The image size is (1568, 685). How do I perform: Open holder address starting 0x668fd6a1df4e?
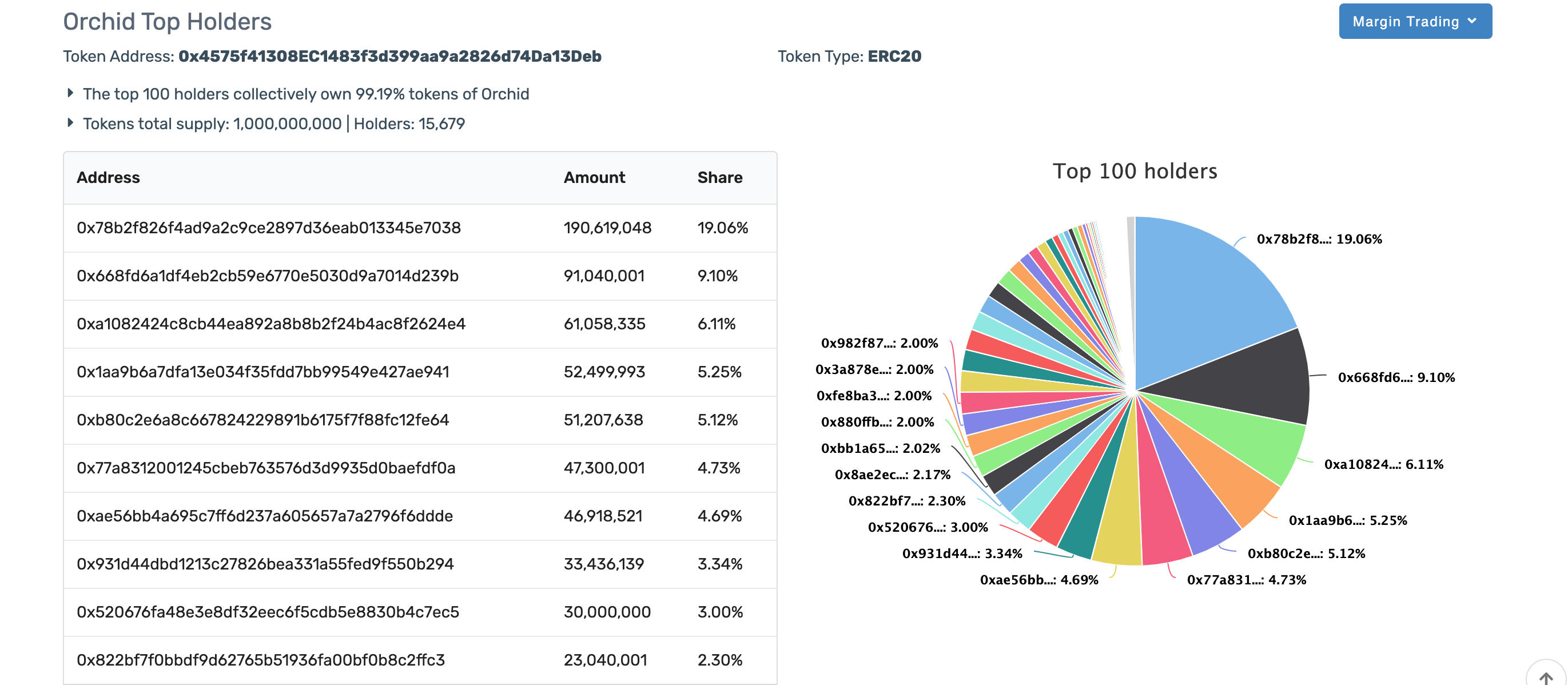click(x=267, y=276)
